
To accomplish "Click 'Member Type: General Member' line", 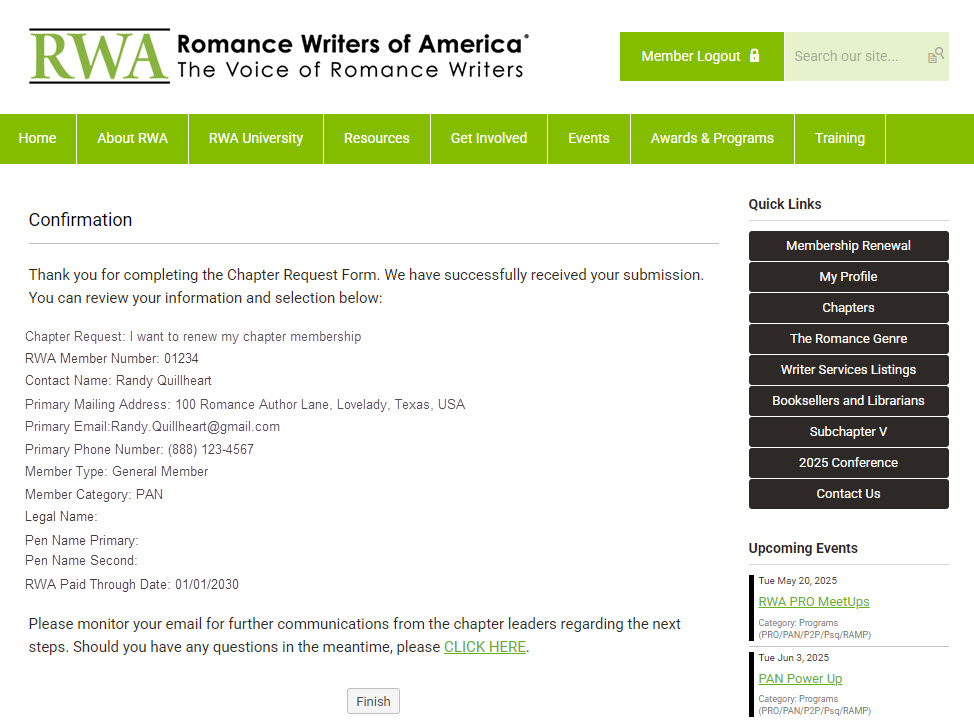I will point(116,472).
